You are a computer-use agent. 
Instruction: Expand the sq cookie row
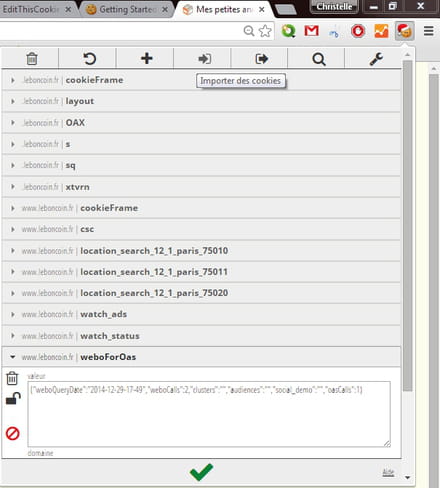[x=201, y=165]
